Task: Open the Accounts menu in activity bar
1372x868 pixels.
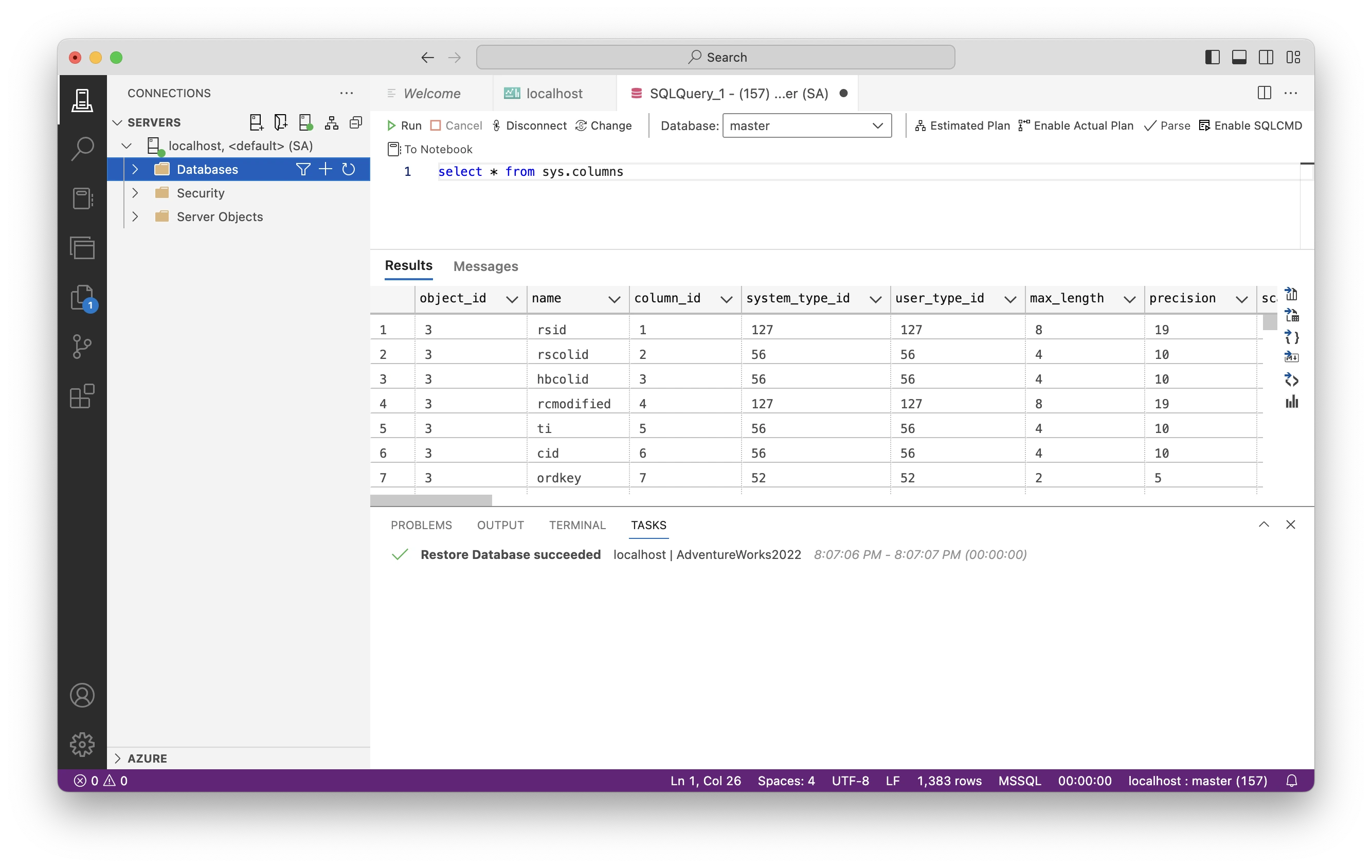Action: pos(82,695)
